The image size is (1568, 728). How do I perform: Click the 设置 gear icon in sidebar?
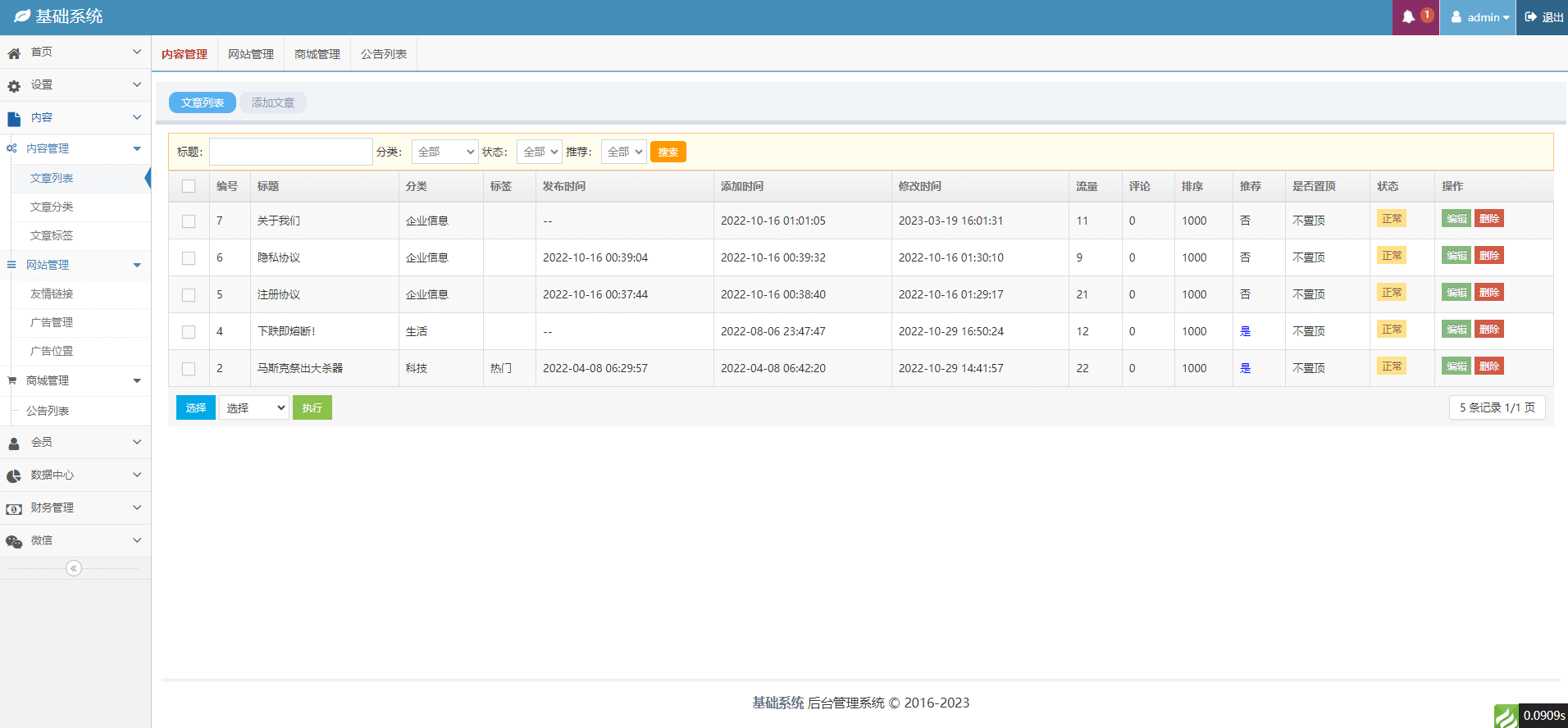[x=14, y=86]
